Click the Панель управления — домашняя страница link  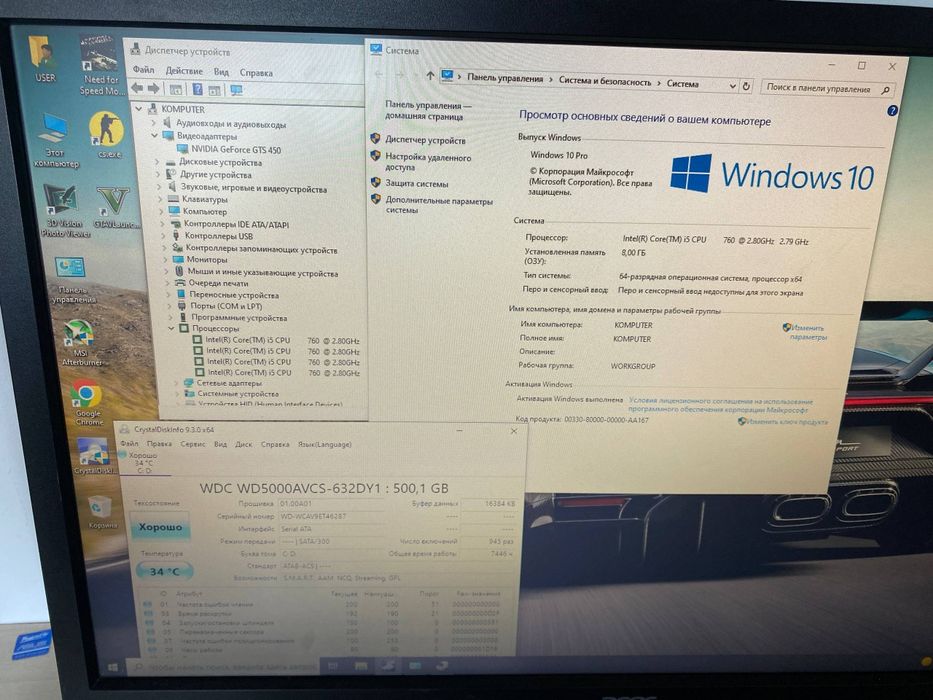428,111
